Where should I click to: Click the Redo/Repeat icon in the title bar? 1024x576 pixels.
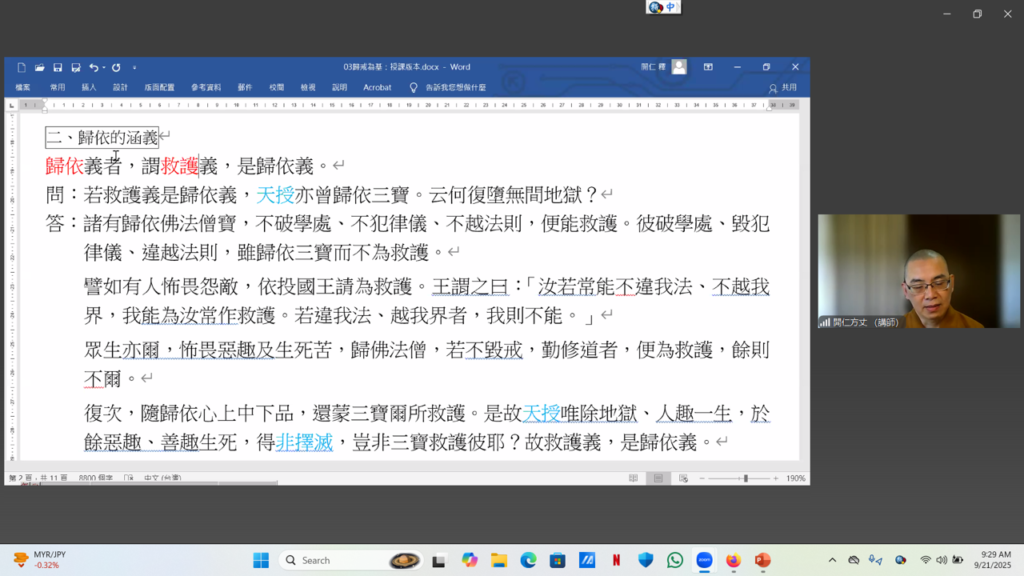click(116, 68)
